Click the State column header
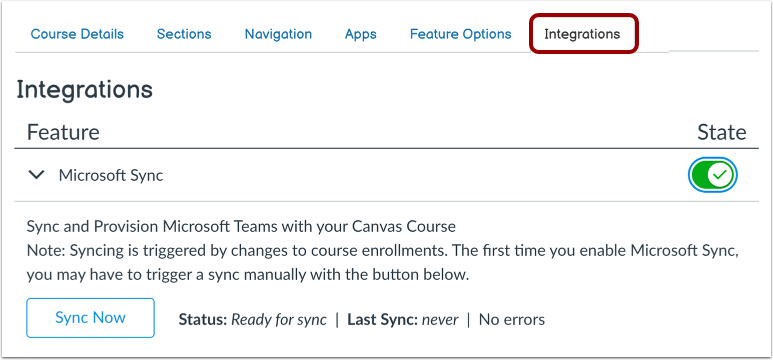Image resolution: width=773 pixels, height=360 pixels. tap(722, 132)
